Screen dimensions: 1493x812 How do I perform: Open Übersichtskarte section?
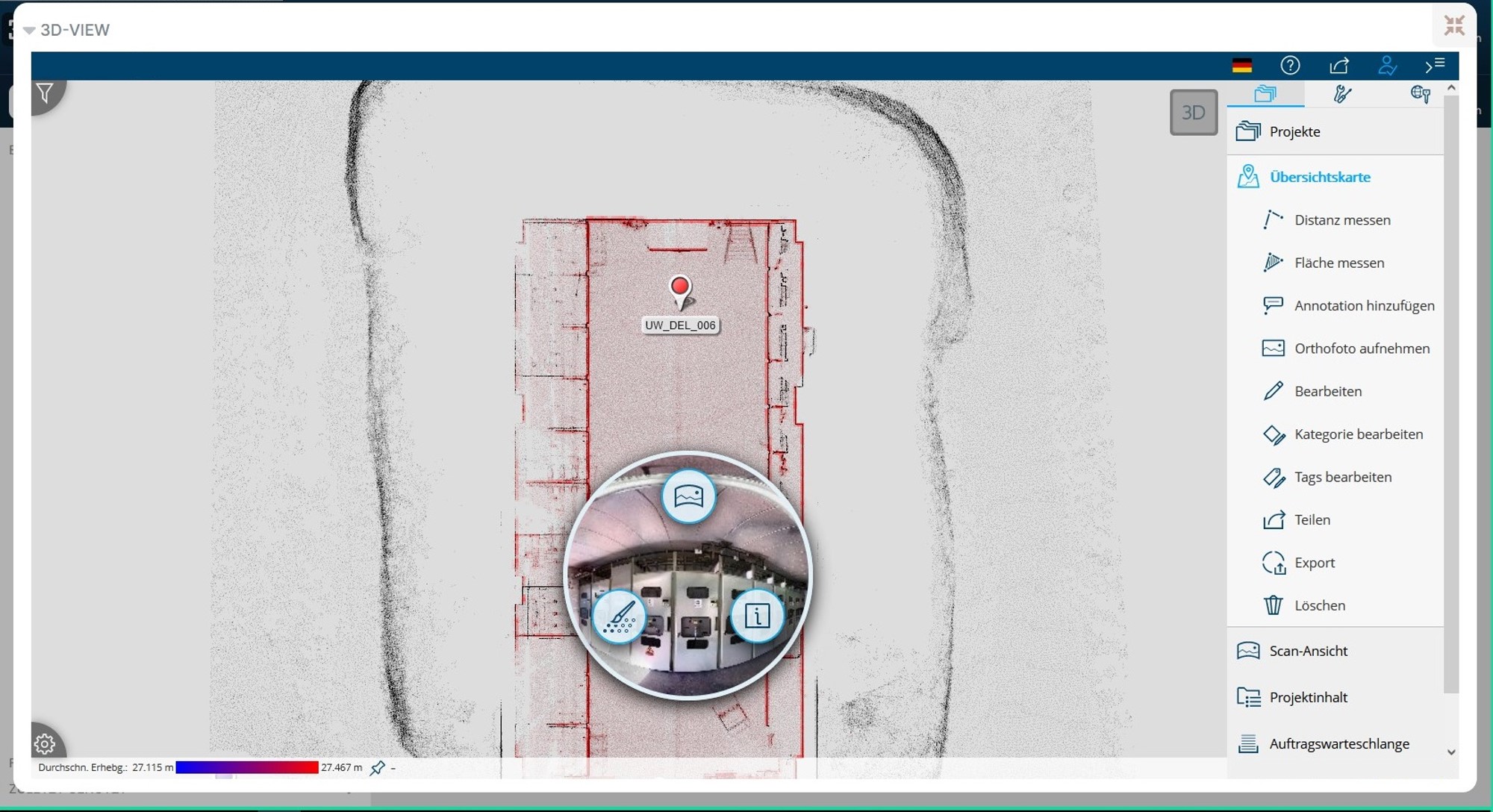pos(1335,178)
